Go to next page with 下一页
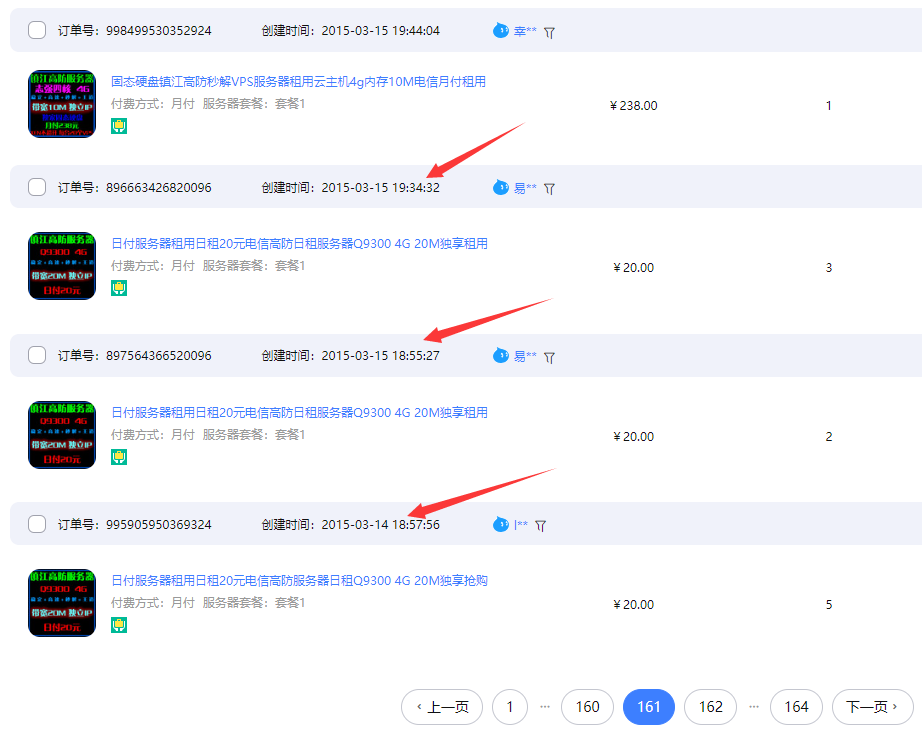 (x=872, y=707)
